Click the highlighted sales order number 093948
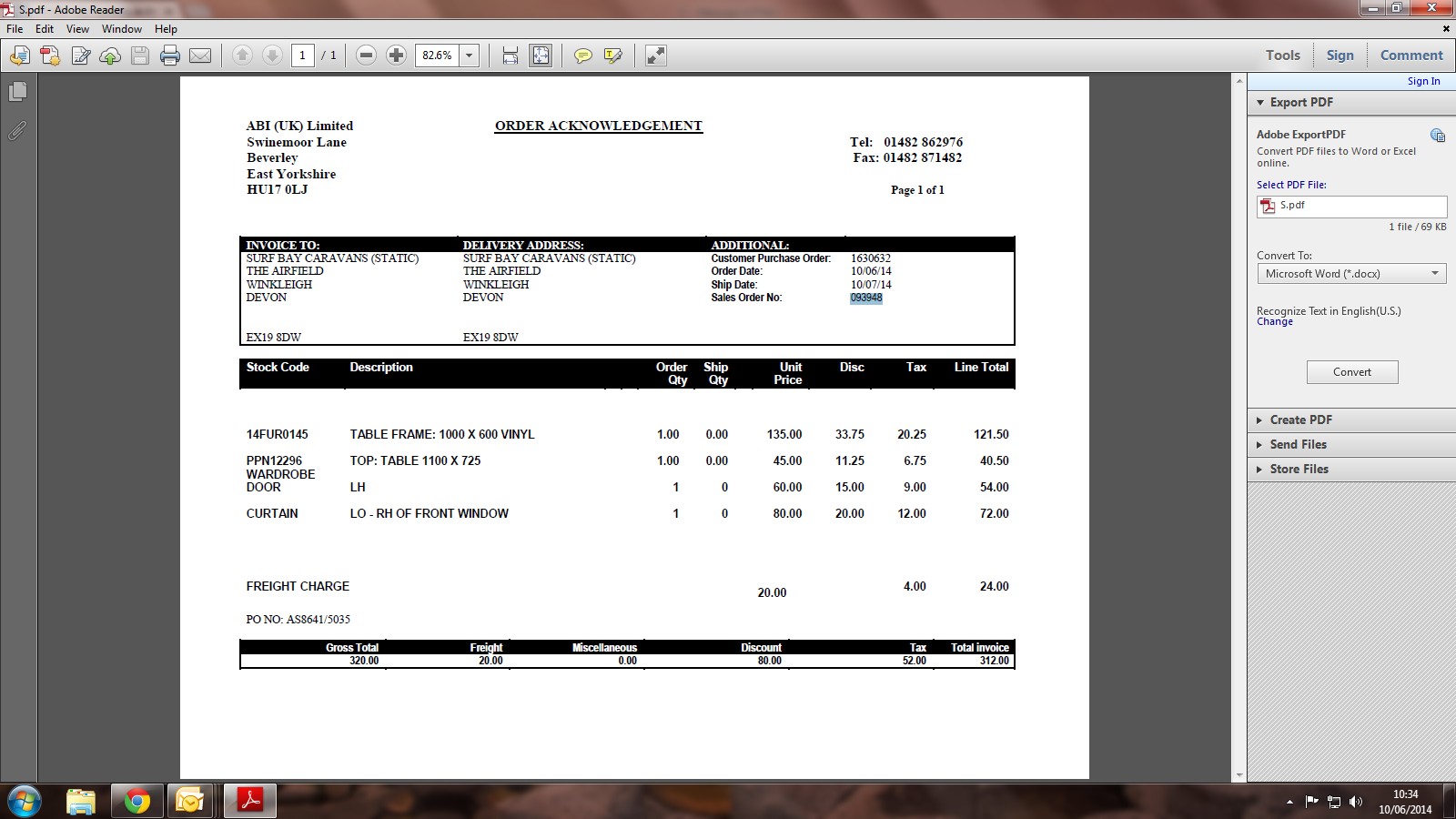The image size is (1456, 819). click(x=866, y=298)
